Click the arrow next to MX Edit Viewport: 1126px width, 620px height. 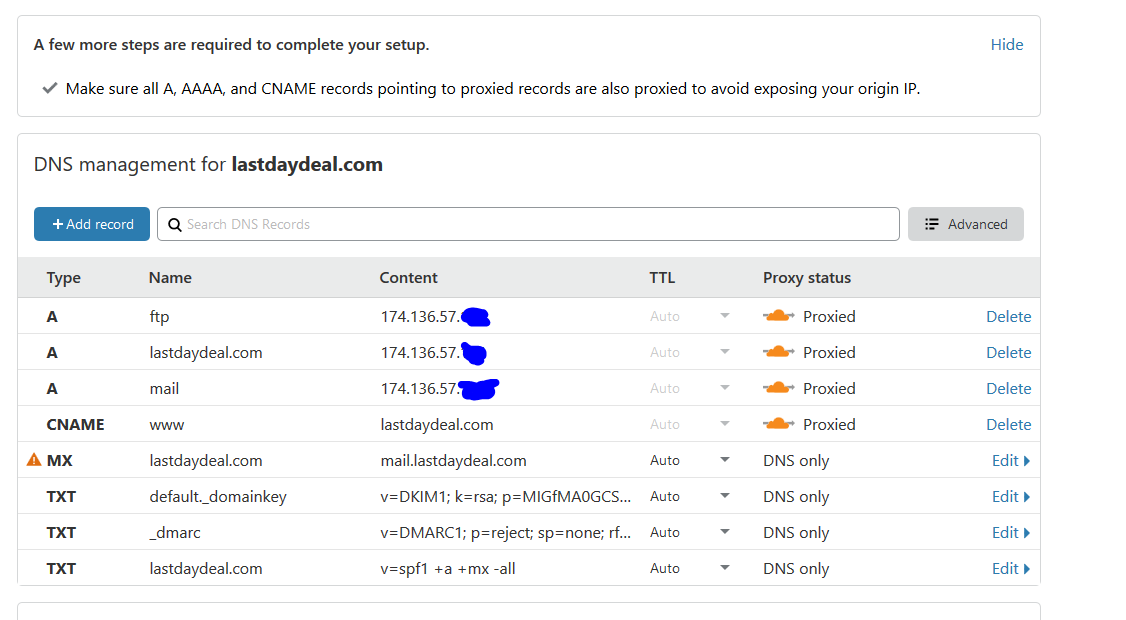1027,461
